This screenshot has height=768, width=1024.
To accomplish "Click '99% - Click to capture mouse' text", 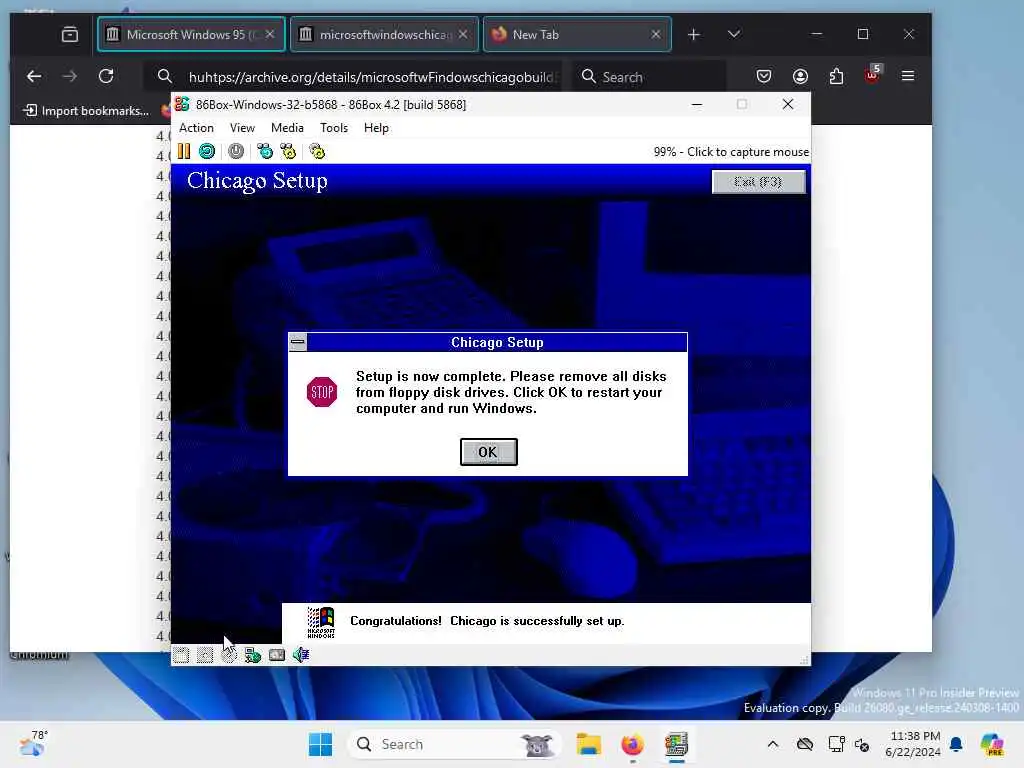I will (x=731, y=152).
